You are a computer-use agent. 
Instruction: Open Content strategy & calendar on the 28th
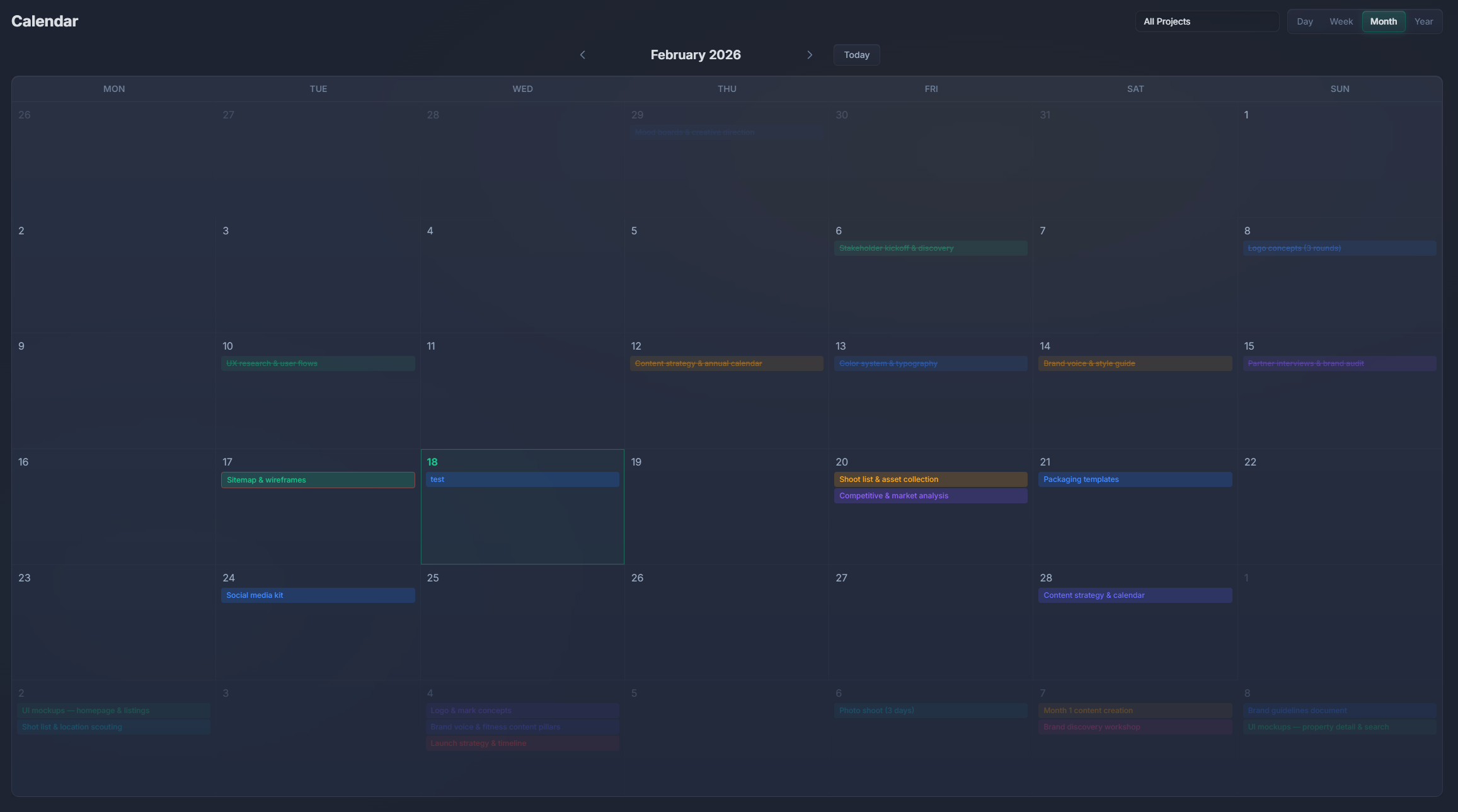pyautogui.click(x=1134, y=595)
